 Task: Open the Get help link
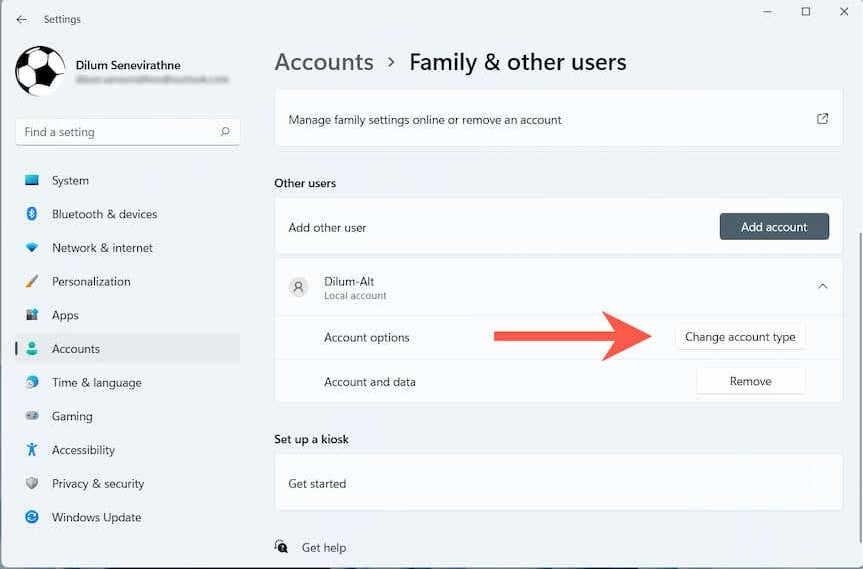pos(323,548)
